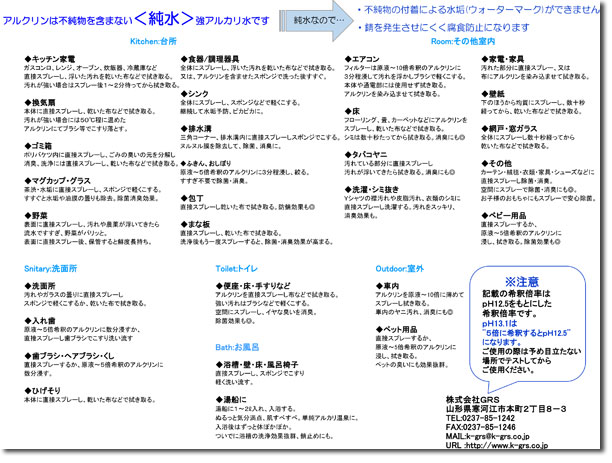
Task: Select the 'Snitary:洗面所' section heading
Action: pyautogui.click(x=50, y=269)
